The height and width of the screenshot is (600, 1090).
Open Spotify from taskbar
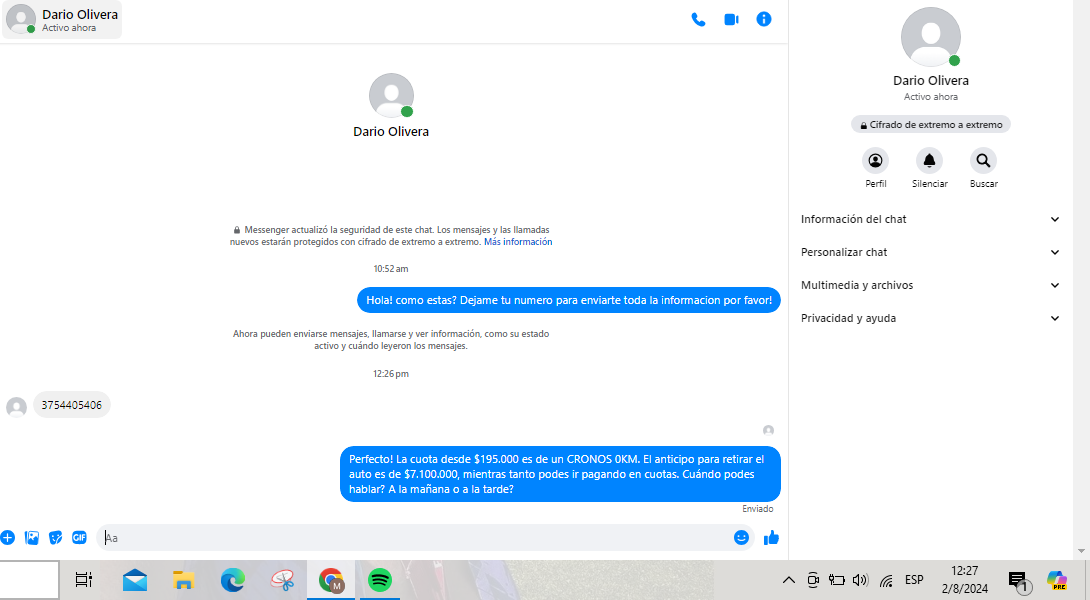[380, 580]
